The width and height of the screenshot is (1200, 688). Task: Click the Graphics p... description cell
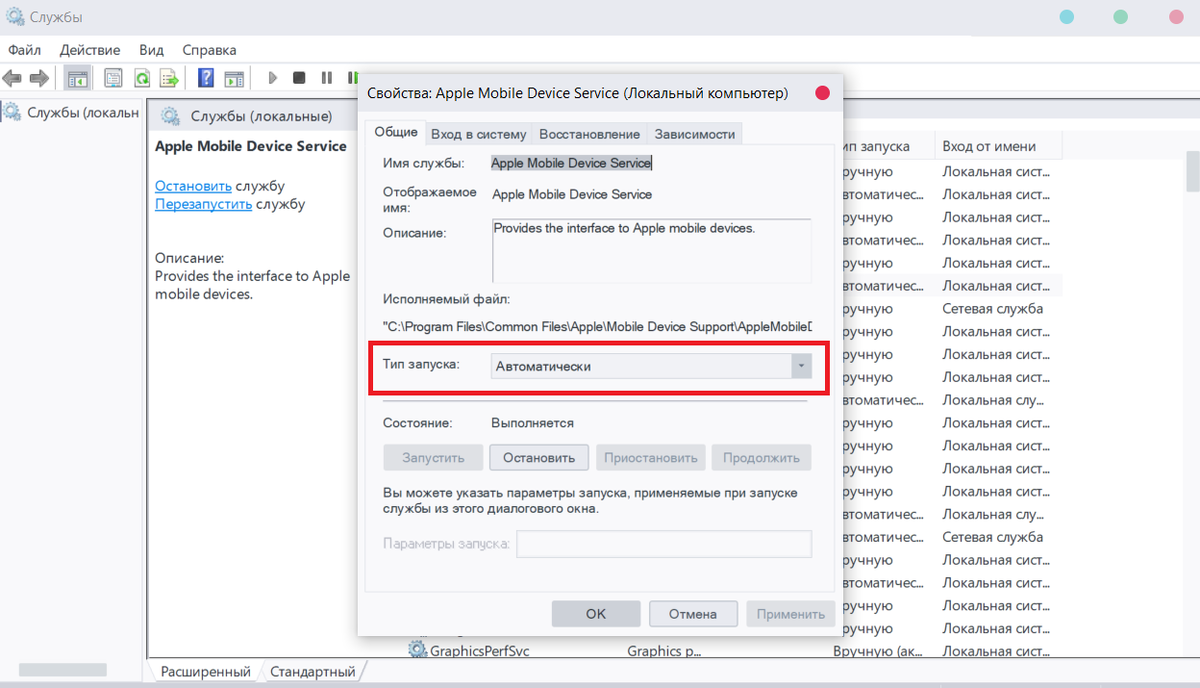tap(665, 651)
